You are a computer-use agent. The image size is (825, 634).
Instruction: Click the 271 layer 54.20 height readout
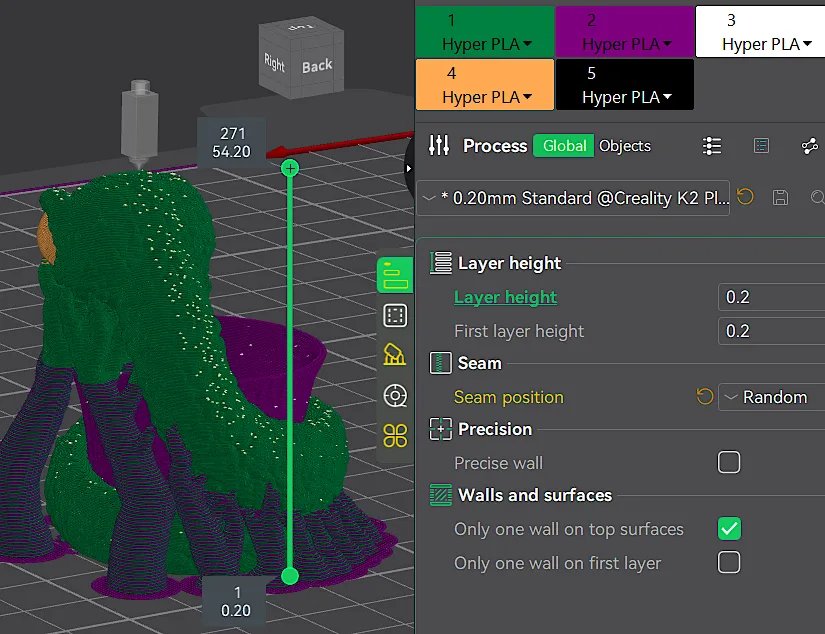tap(232, 143)
